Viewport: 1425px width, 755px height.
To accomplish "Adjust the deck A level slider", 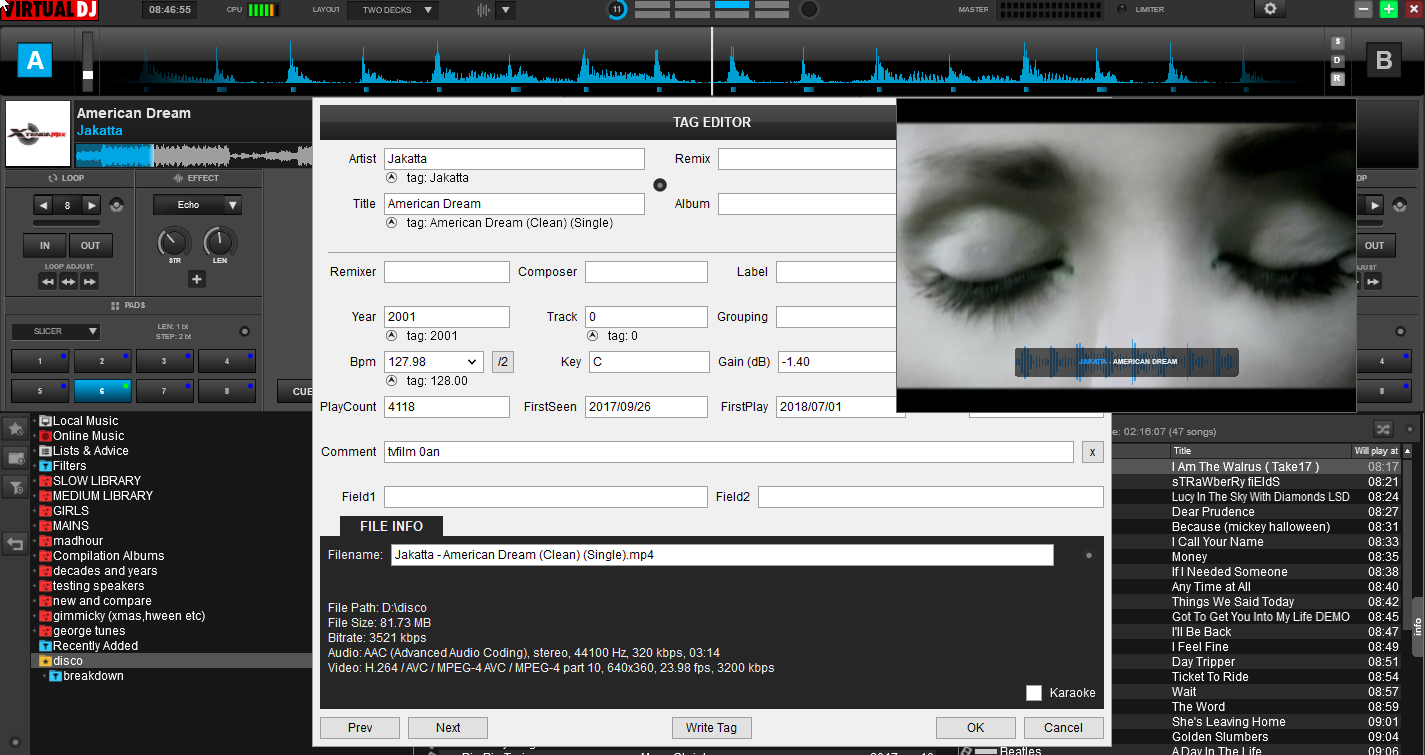I will tap(87, 62).
